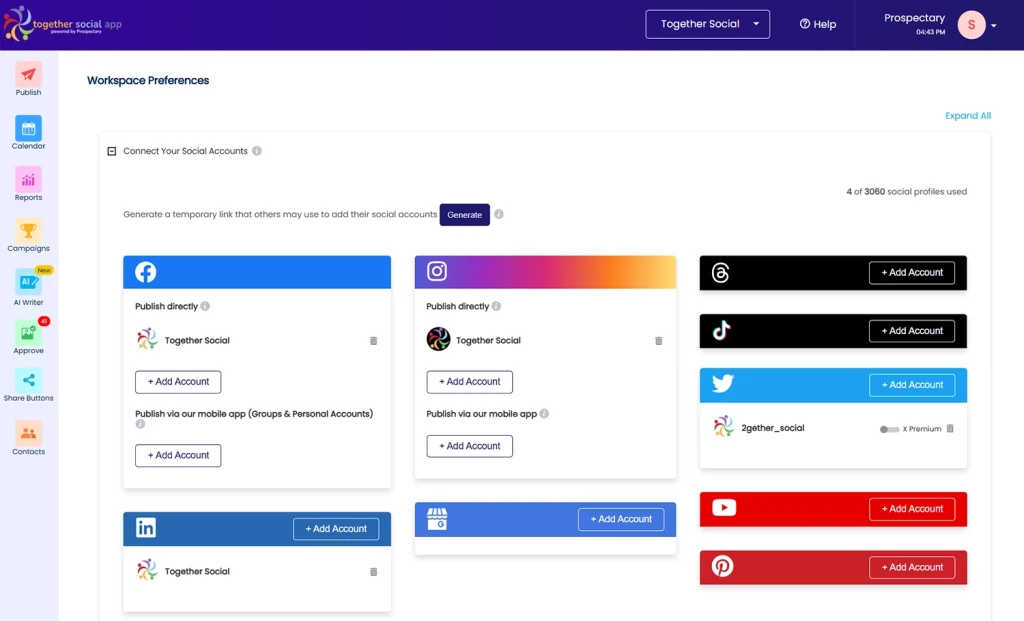This screenshot has width=1024, height=621.
Task: Open the Calendar from the sidebar
Action: point(28,133)
